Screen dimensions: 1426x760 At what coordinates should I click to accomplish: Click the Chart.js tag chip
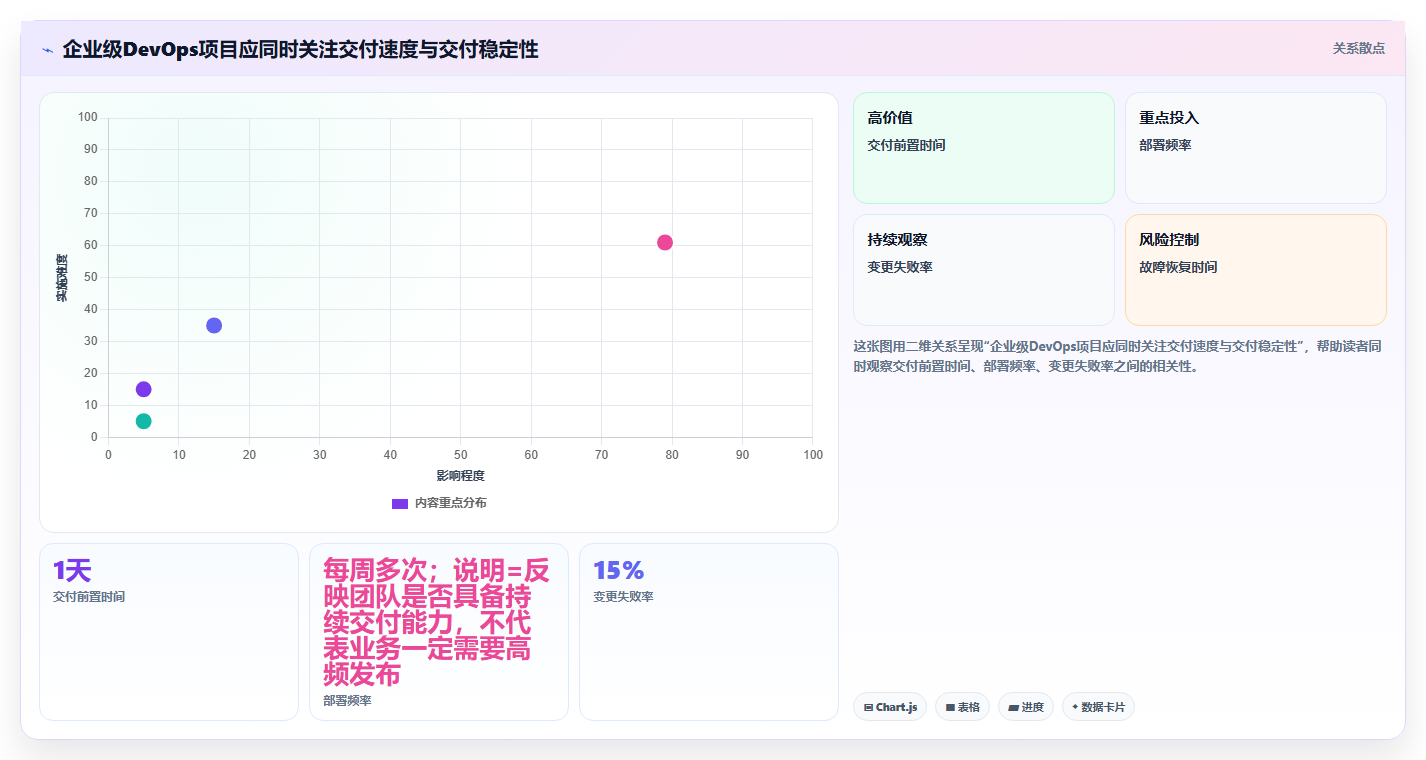coord(890,707)
